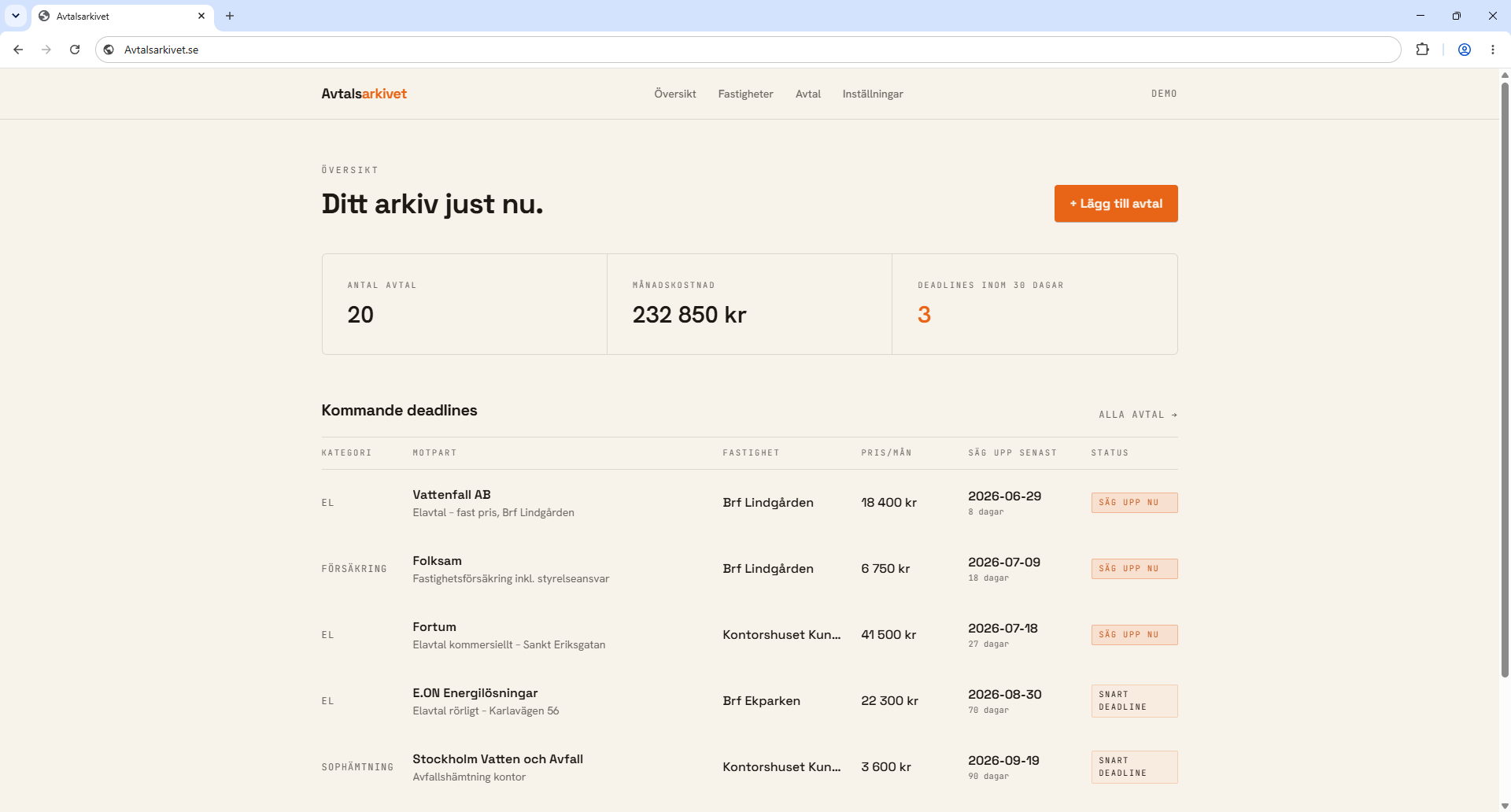This screenshot has height=812, width=1511.
Task: Click the scrollbar down arrow
Action: click(1505, 806)
